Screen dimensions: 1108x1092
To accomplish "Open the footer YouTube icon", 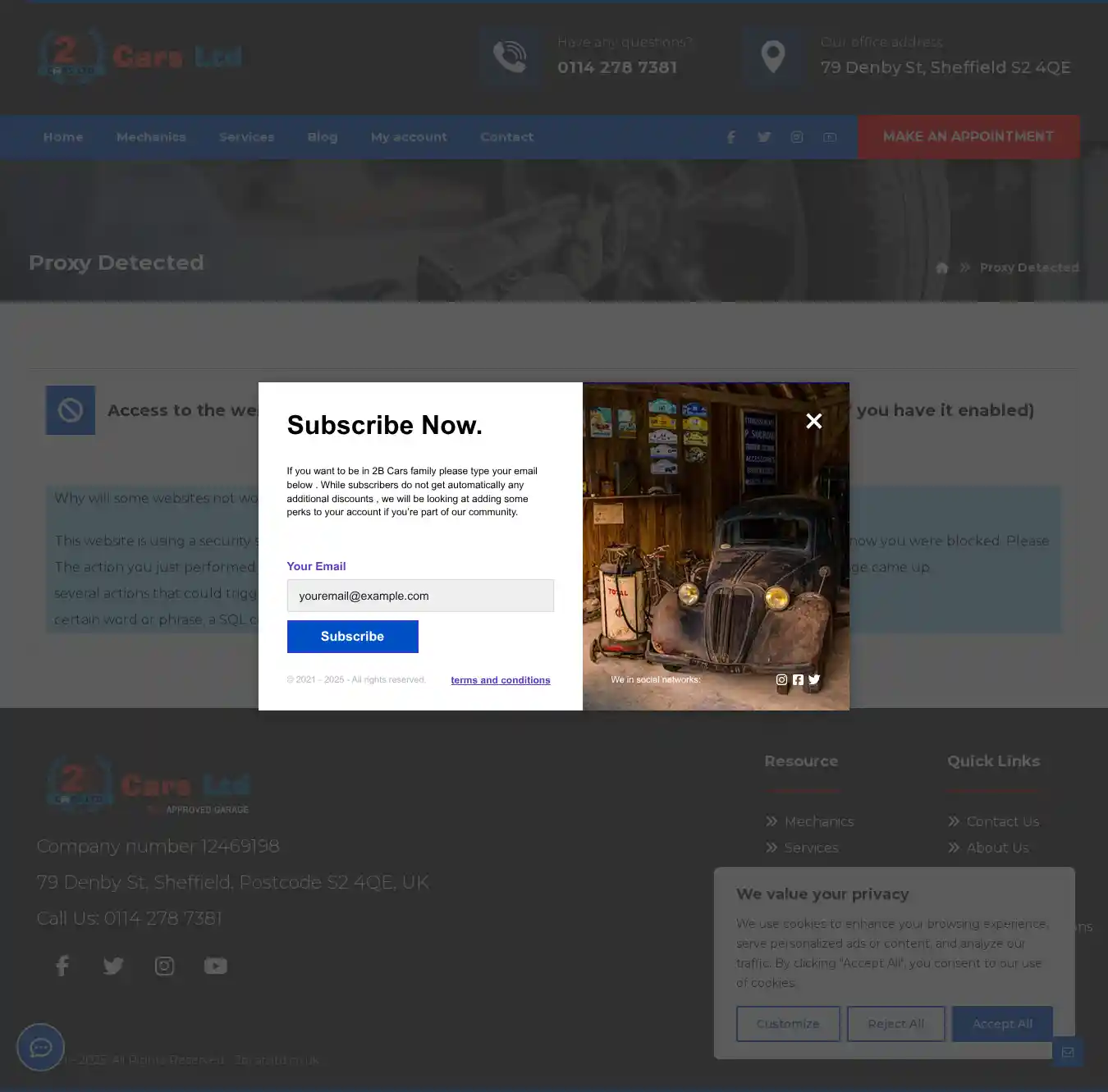I will coord(215,966).
